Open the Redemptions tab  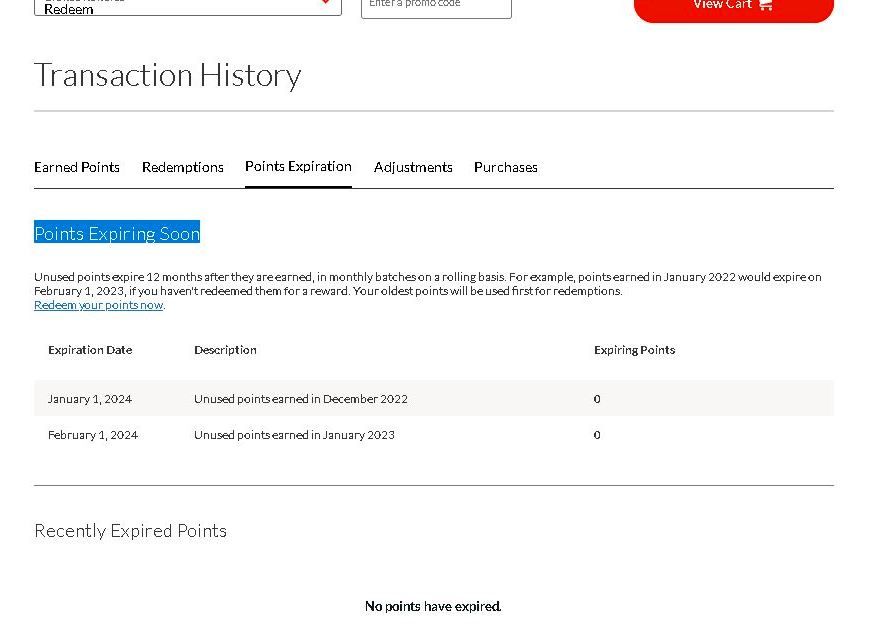(x=182, y=167)
